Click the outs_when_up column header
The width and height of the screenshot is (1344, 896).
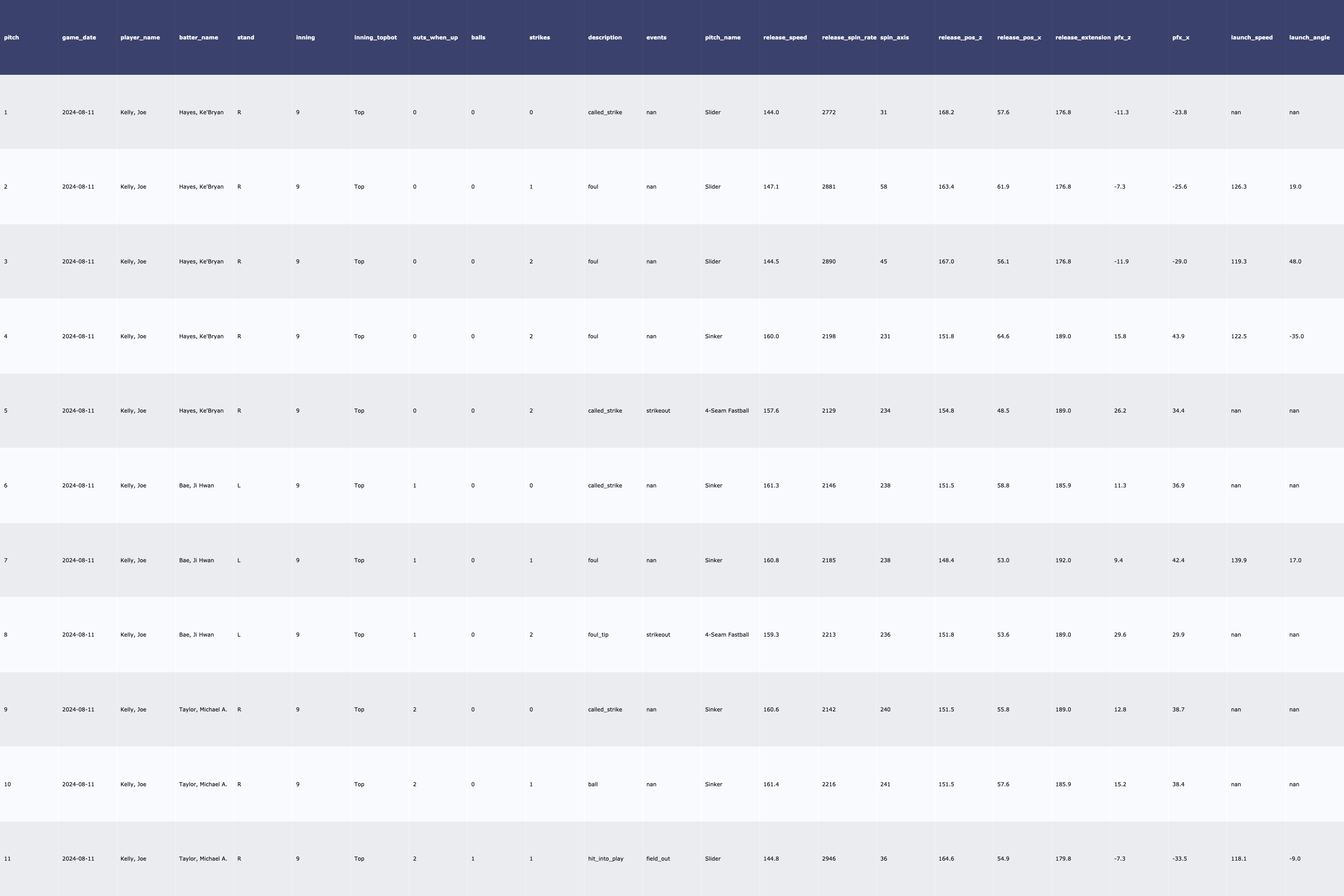[435, 38]
